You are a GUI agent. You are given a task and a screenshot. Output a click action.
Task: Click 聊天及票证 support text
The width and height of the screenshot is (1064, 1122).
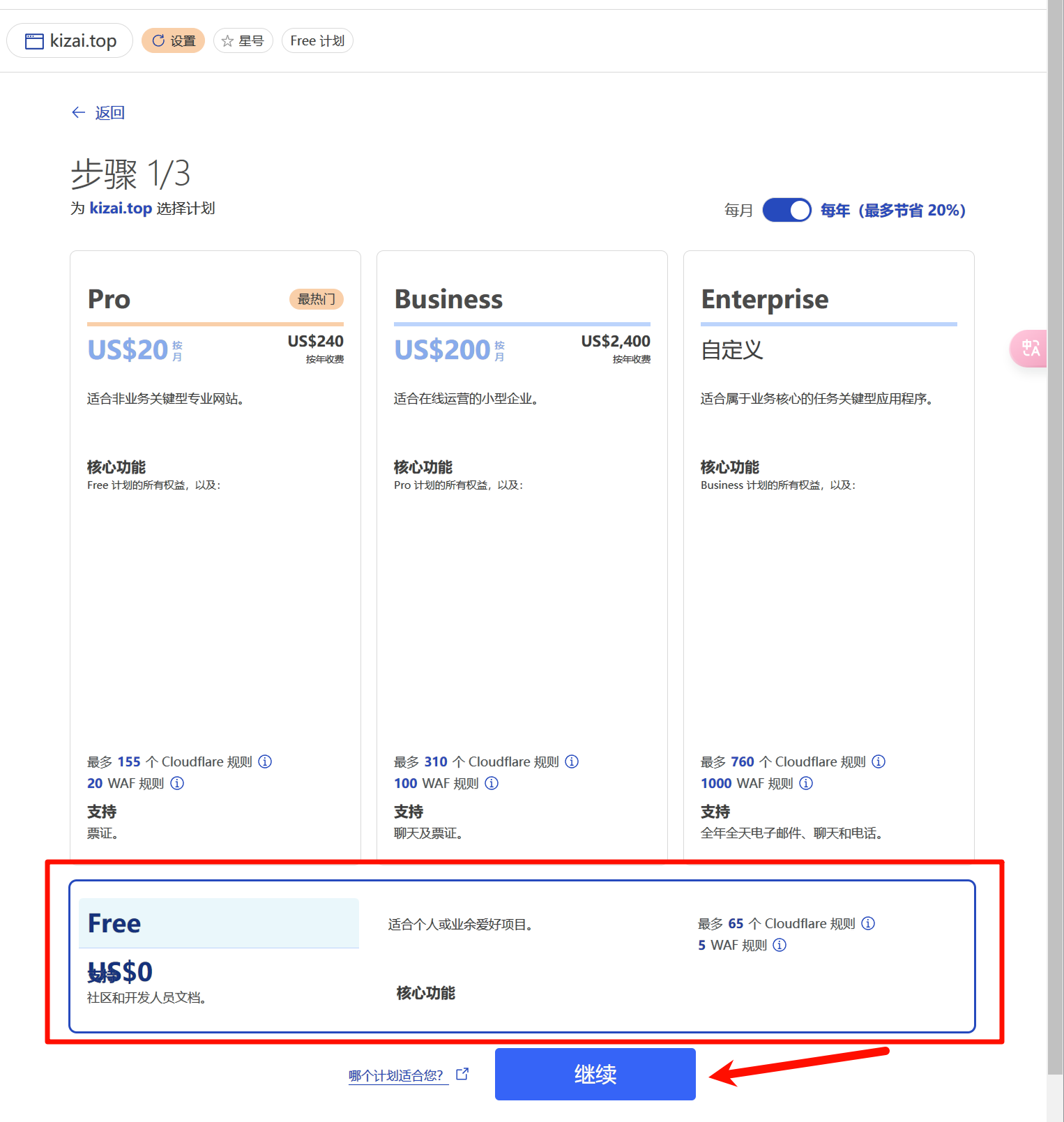[x=429, y=833]
